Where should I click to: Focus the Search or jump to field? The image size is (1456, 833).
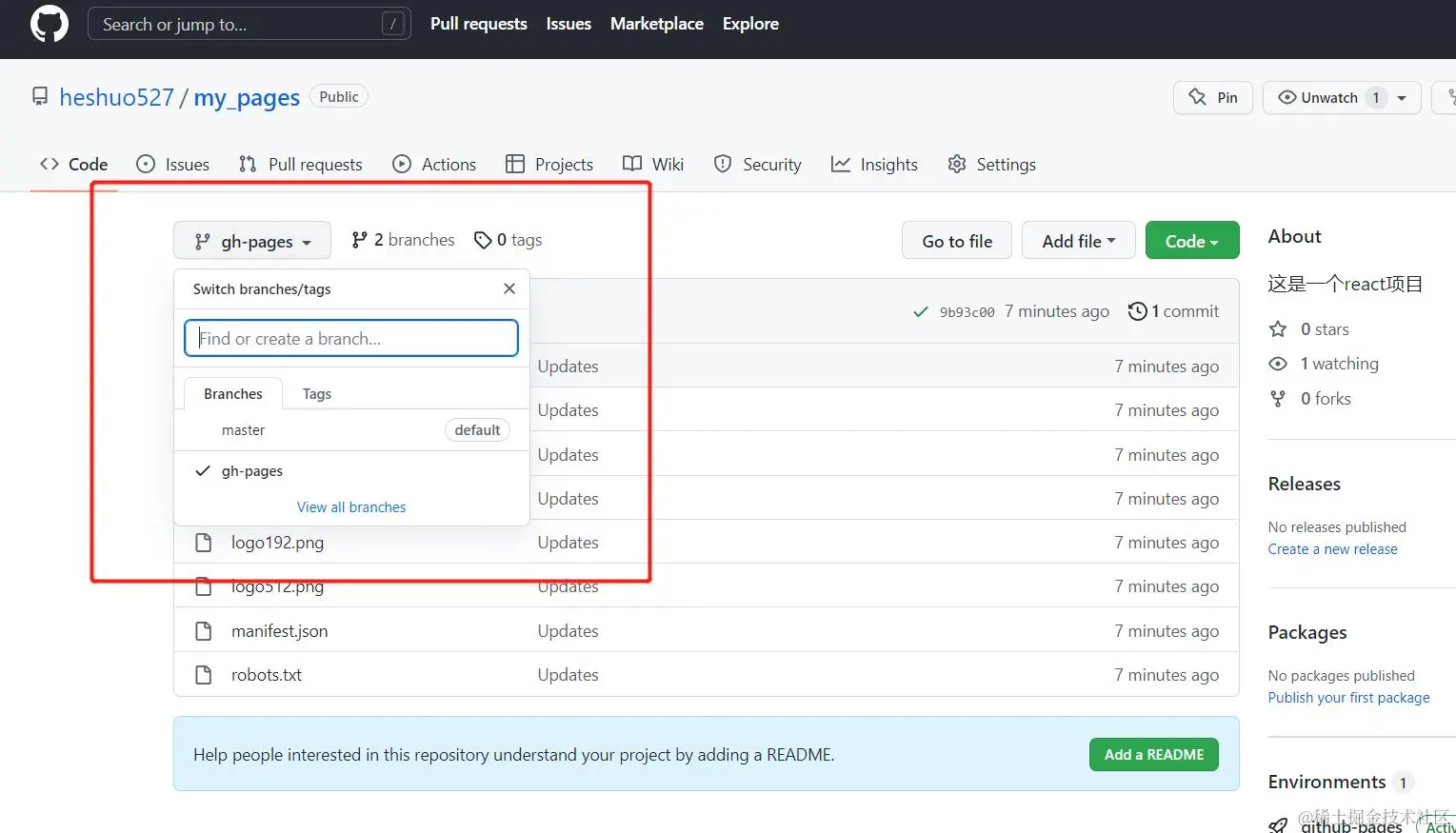pos(249,24)
